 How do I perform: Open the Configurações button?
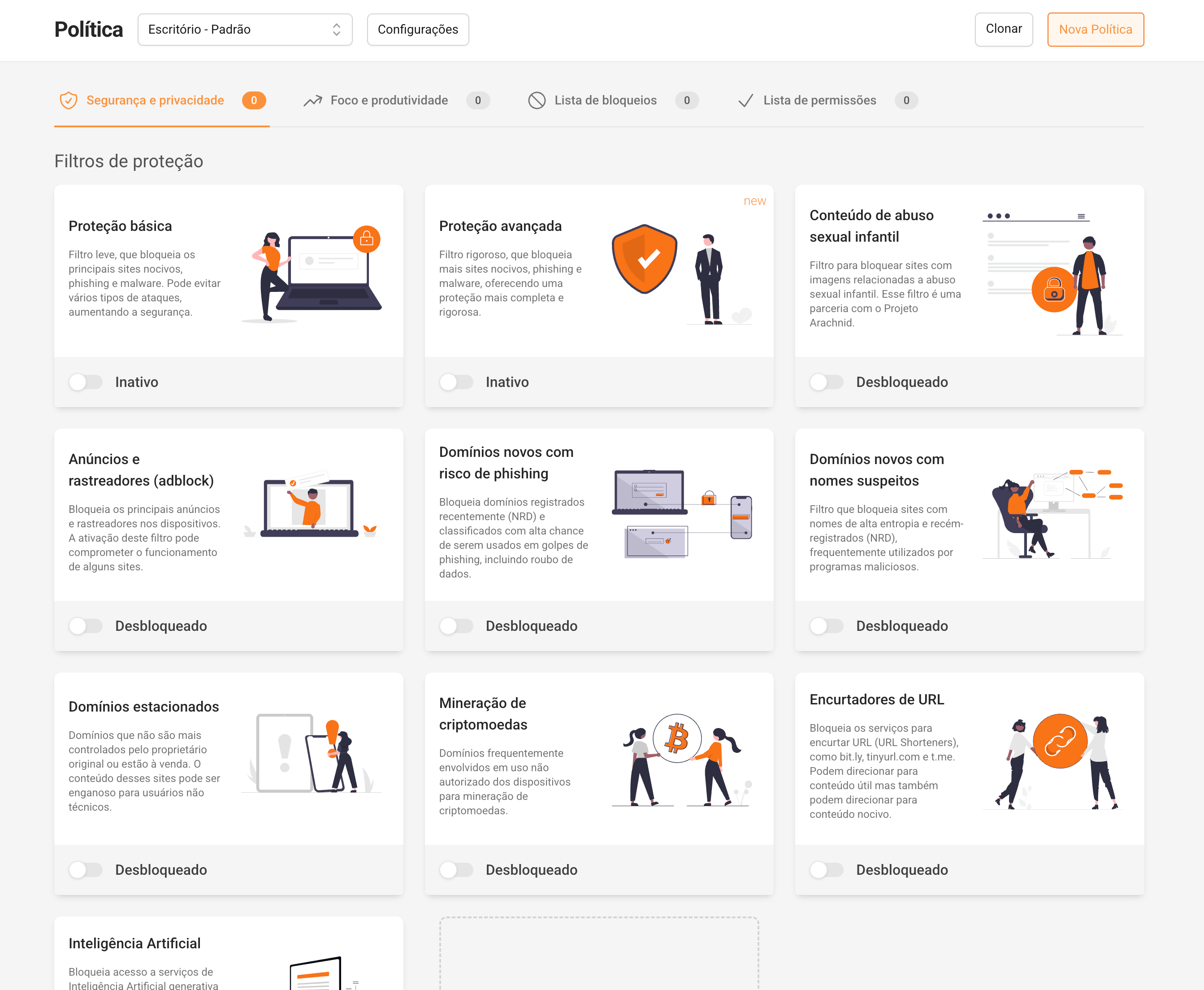(417, 30)
